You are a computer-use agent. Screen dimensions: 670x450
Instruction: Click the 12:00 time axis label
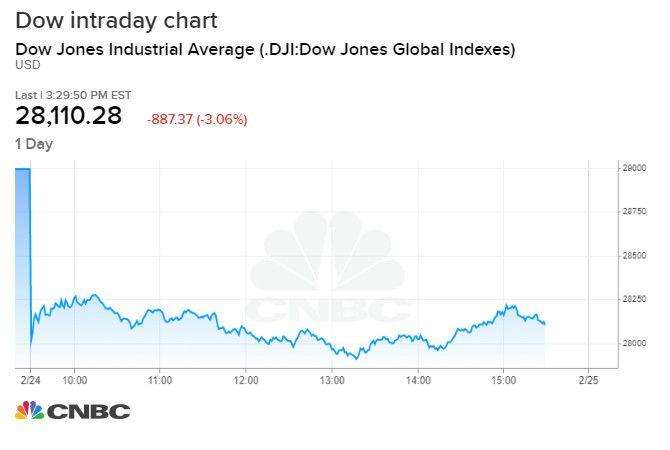pyautogui.click(x=246, y=380)
